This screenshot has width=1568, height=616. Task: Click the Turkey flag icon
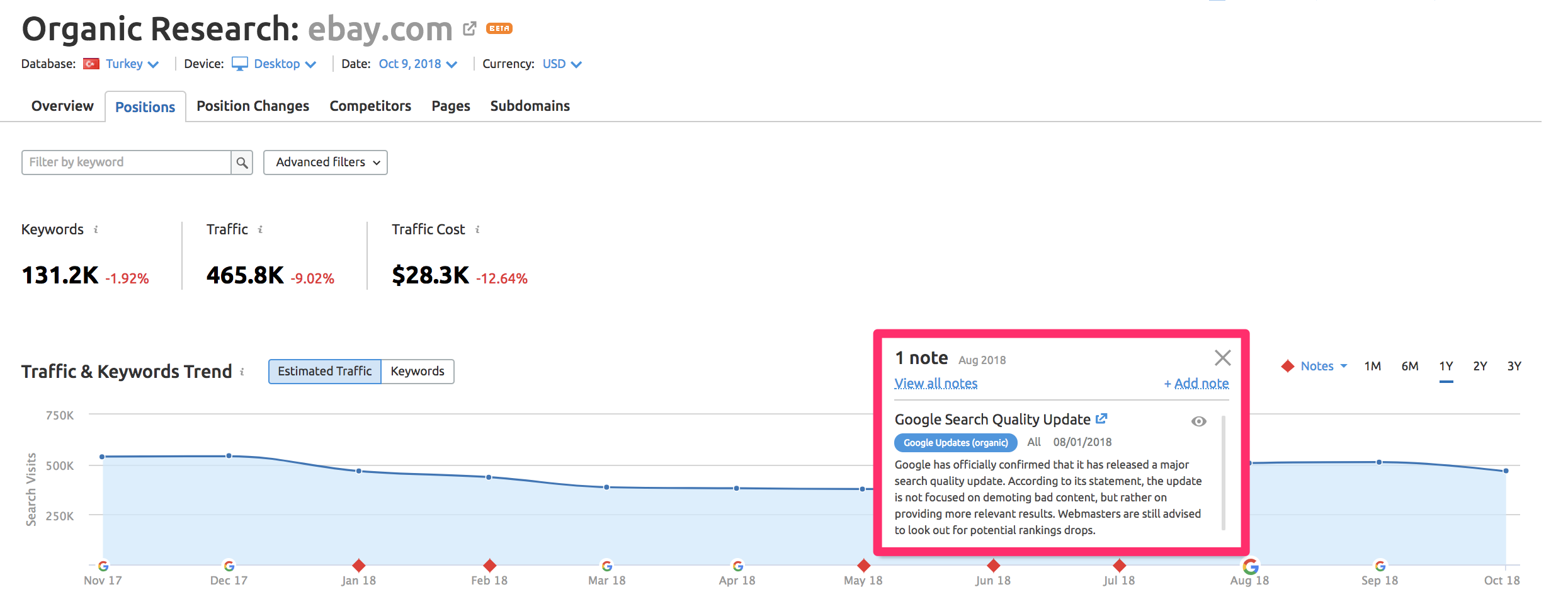pos(91,64)
